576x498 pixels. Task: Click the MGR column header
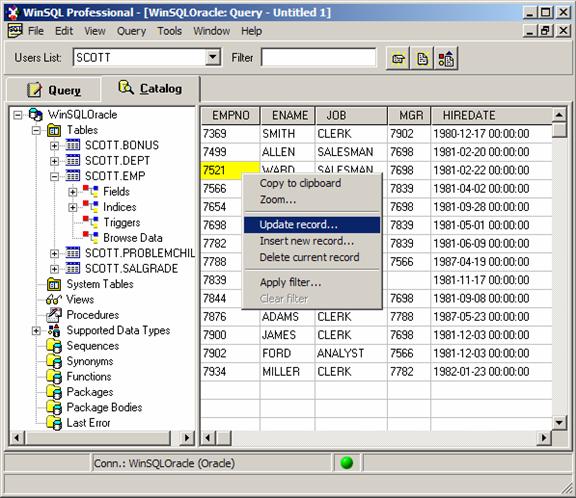click(409, 116)
